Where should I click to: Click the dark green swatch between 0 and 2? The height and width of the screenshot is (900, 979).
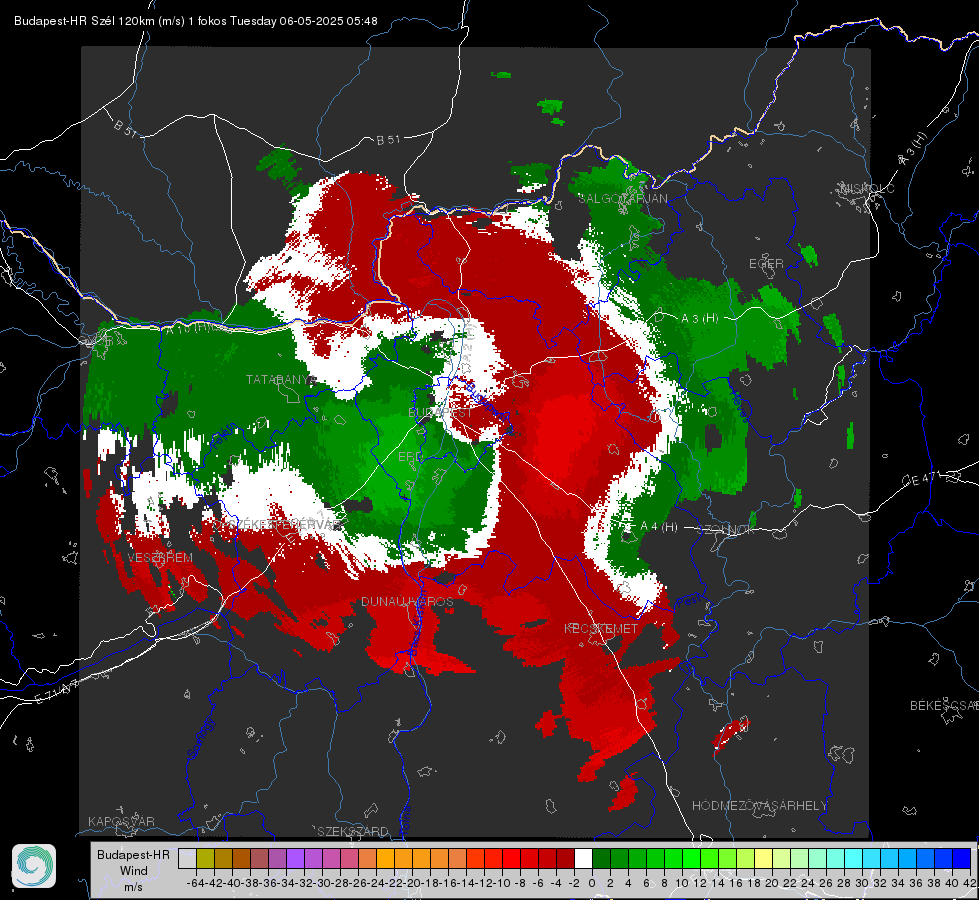601,858
